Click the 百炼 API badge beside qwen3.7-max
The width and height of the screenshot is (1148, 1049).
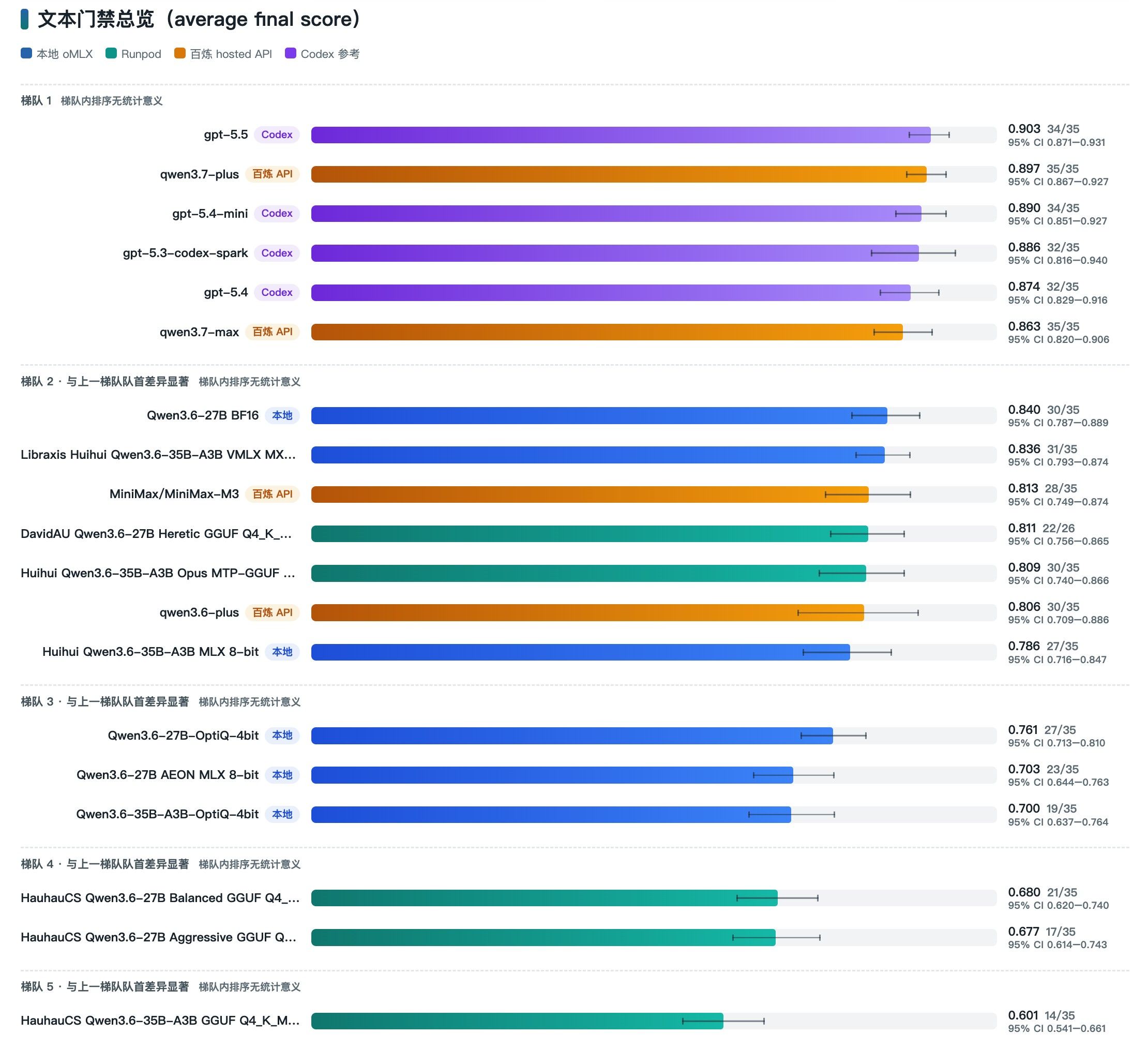(x=272, y=332)
